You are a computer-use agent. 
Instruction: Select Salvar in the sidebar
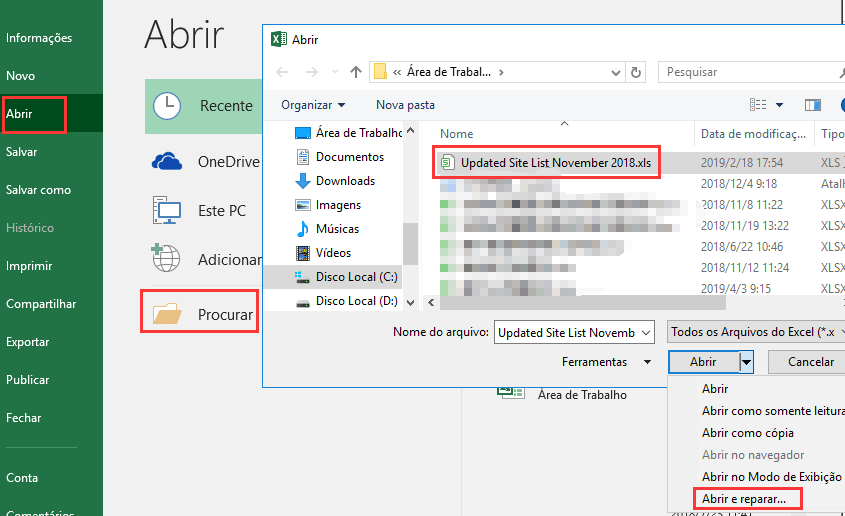coord(22,152)
